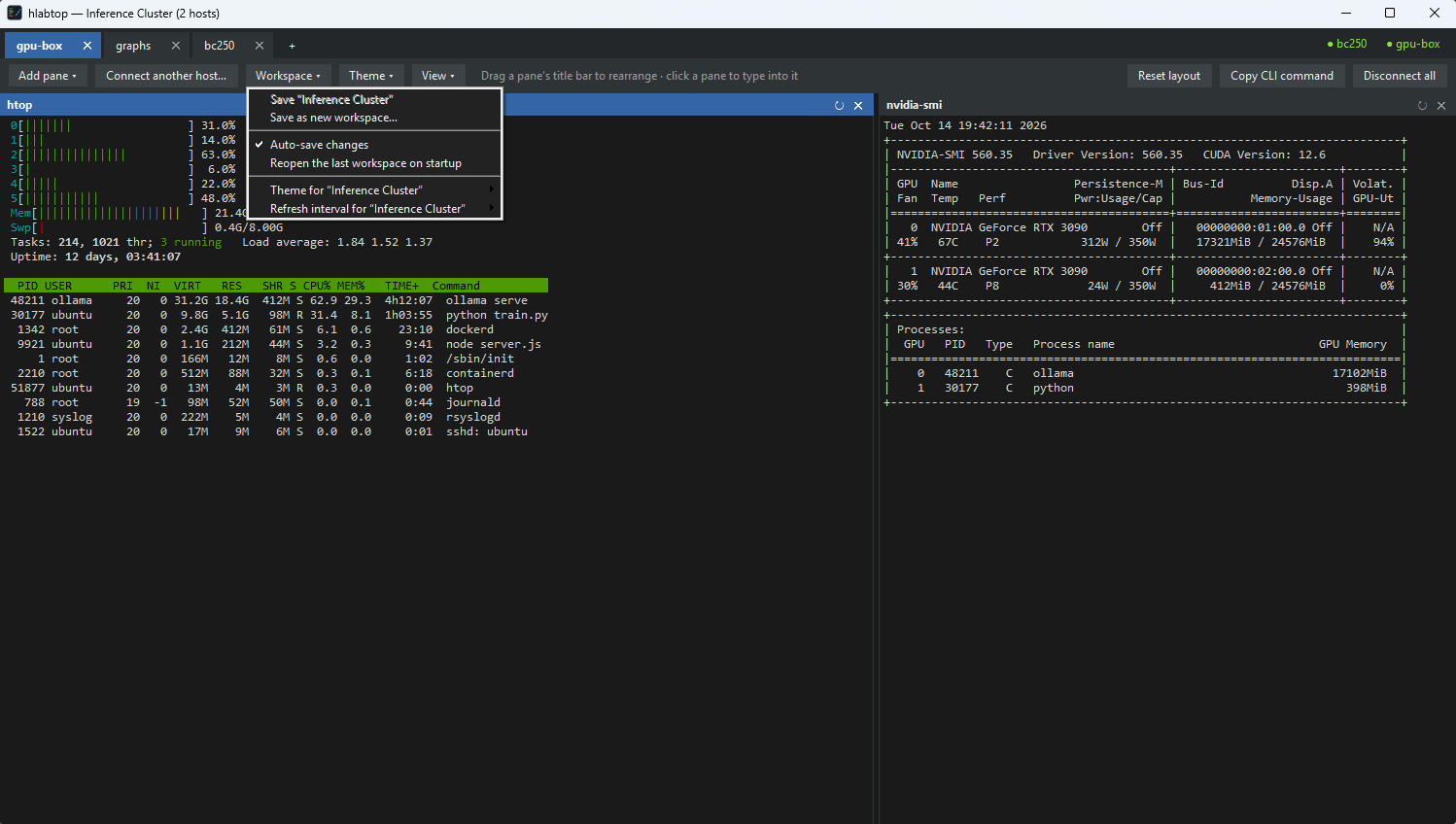
Task: Expand Refresh interval for "Inference Cluster" submenu
Action: [x=374, y=209]
